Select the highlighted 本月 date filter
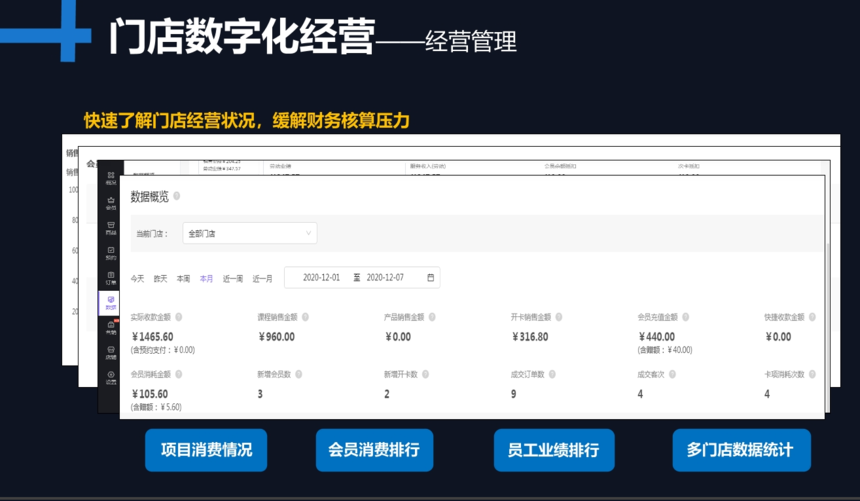The image size is (860, 501). tap(206, 279)
